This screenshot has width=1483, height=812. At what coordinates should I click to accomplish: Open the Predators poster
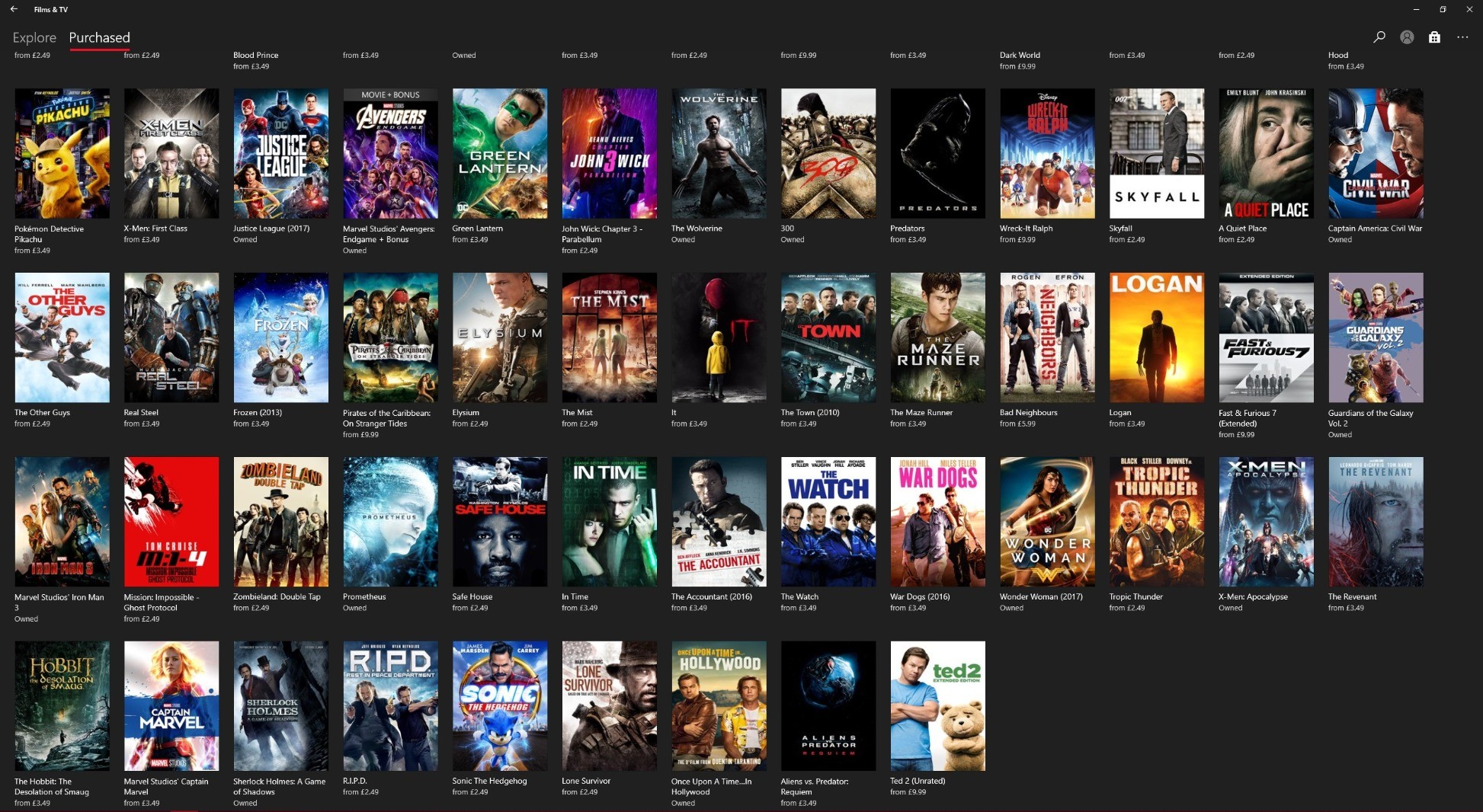[x=937, y=153]
